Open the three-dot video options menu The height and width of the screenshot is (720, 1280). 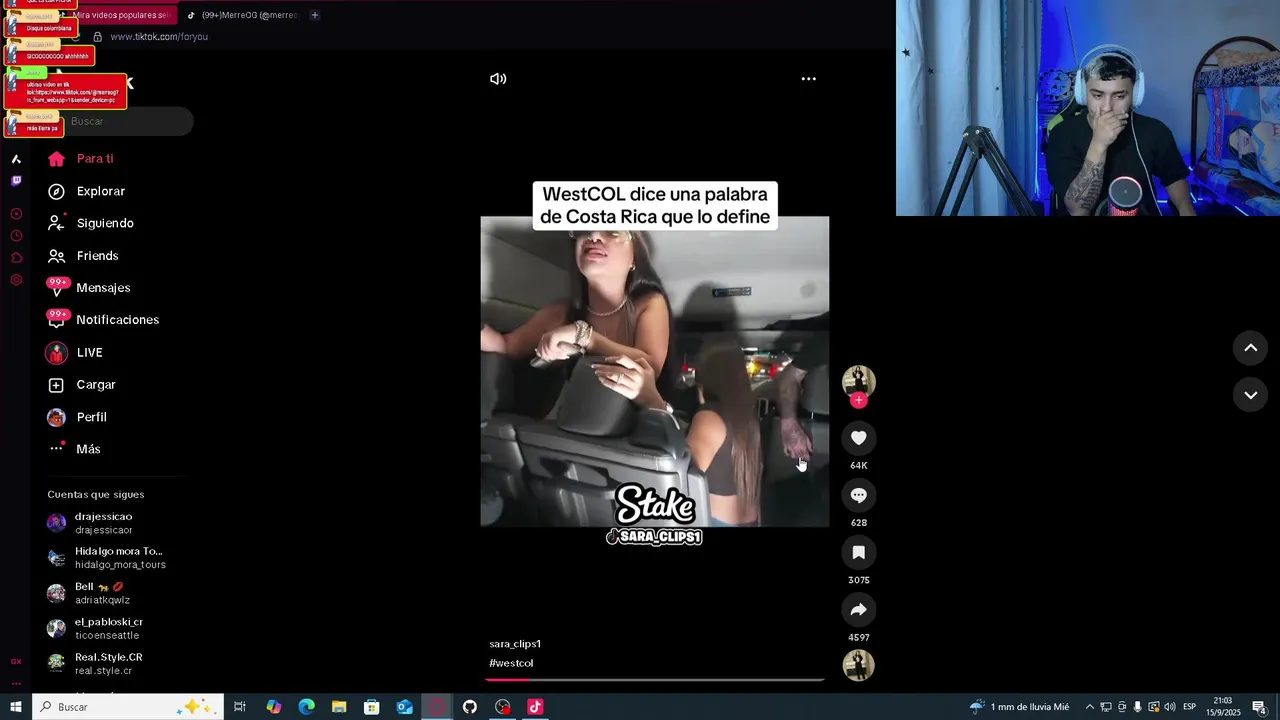coord(808,79)
